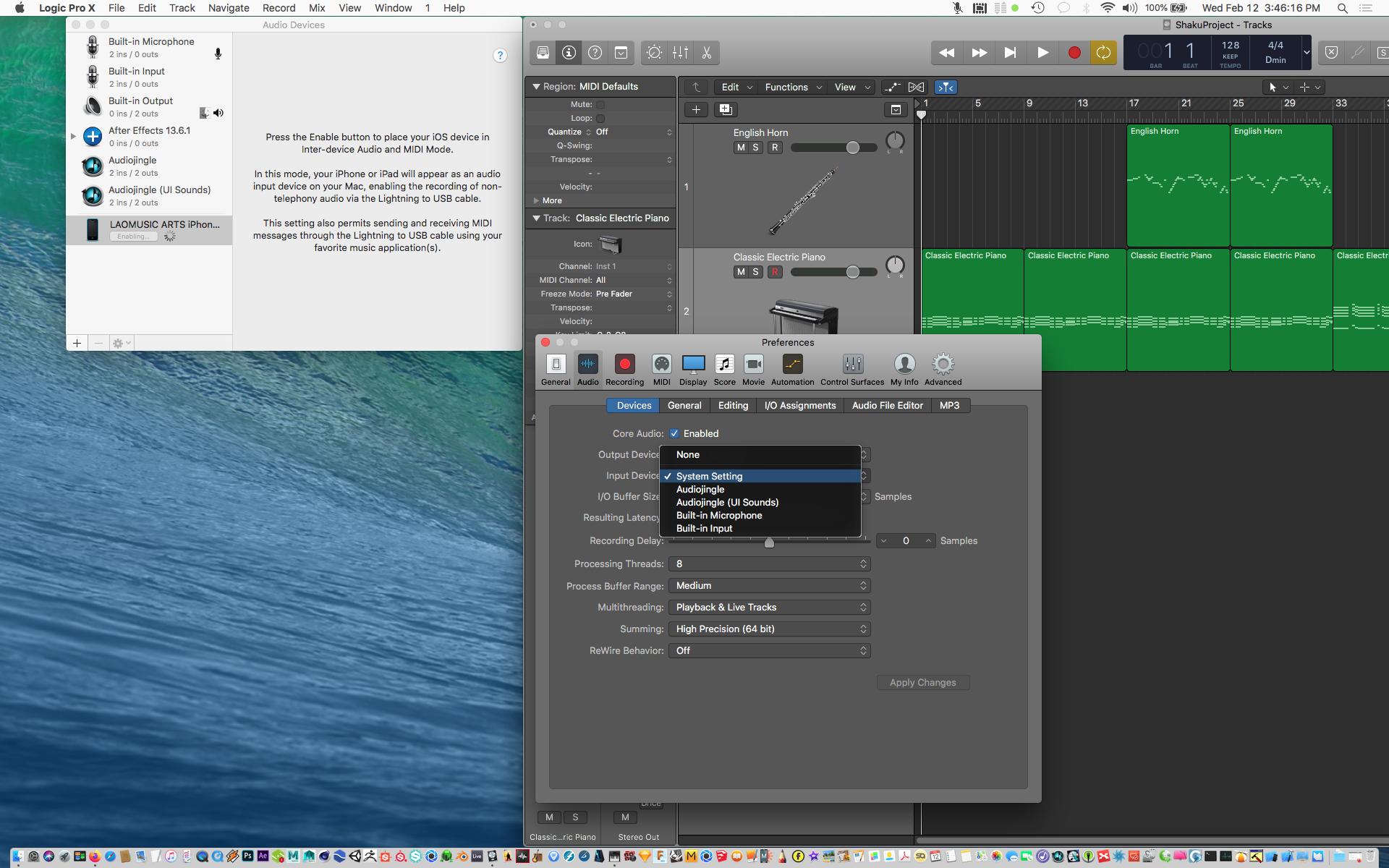The width and height of the screenshot is (1389, 868).
Task: Open the Multithreading dropdown
Action: tap(769, 607)
